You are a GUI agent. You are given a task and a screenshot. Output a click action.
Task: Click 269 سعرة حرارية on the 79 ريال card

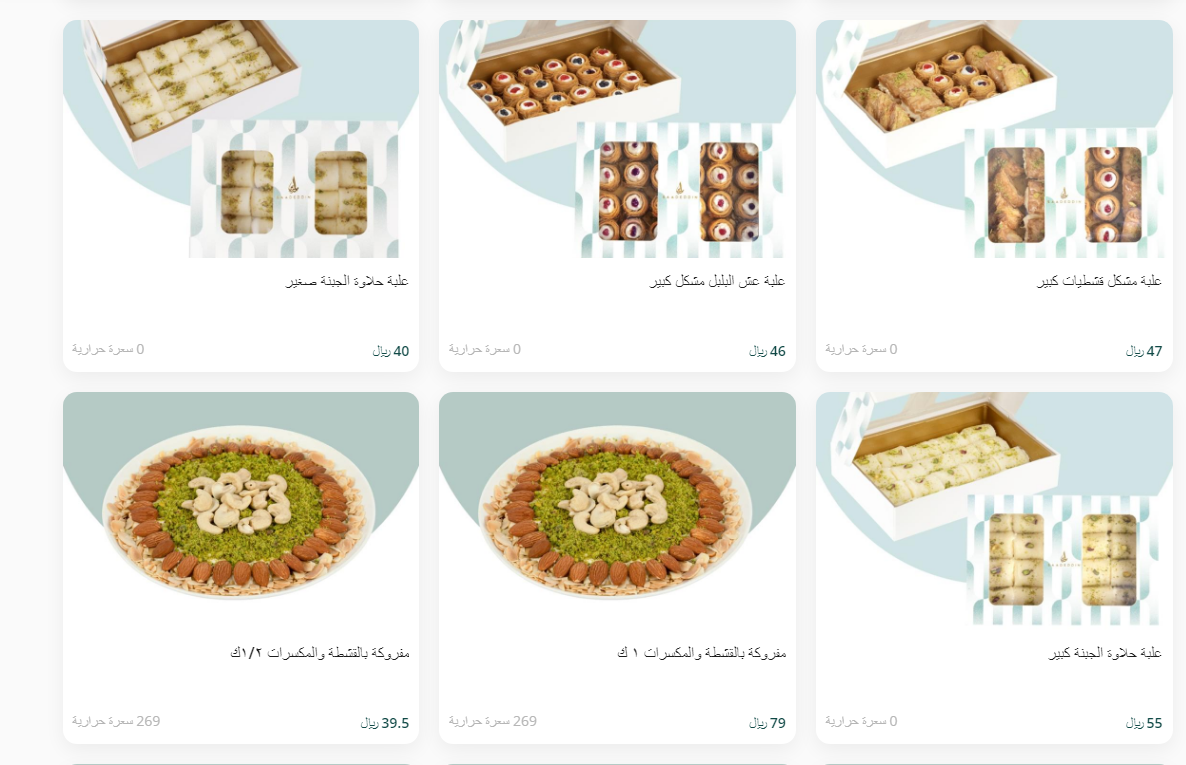click(x=492, y=721)
